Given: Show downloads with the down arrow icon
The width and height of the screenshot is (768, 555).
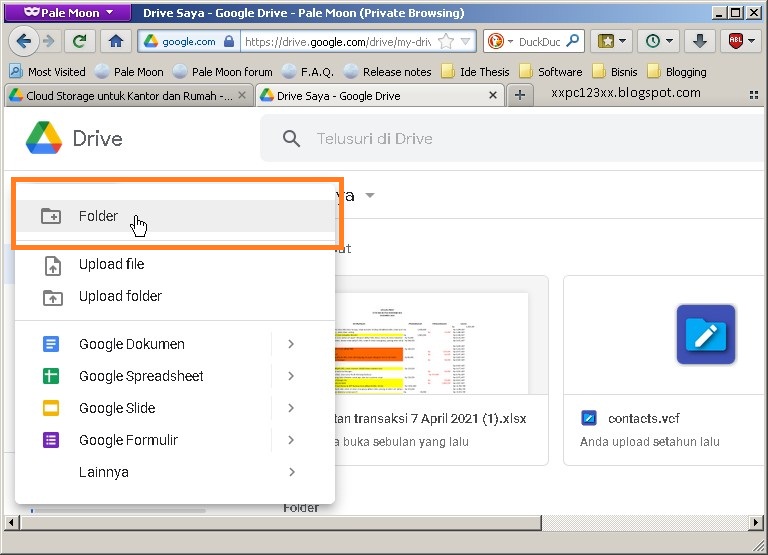Looking at the screenshot, I should (699, 42).
